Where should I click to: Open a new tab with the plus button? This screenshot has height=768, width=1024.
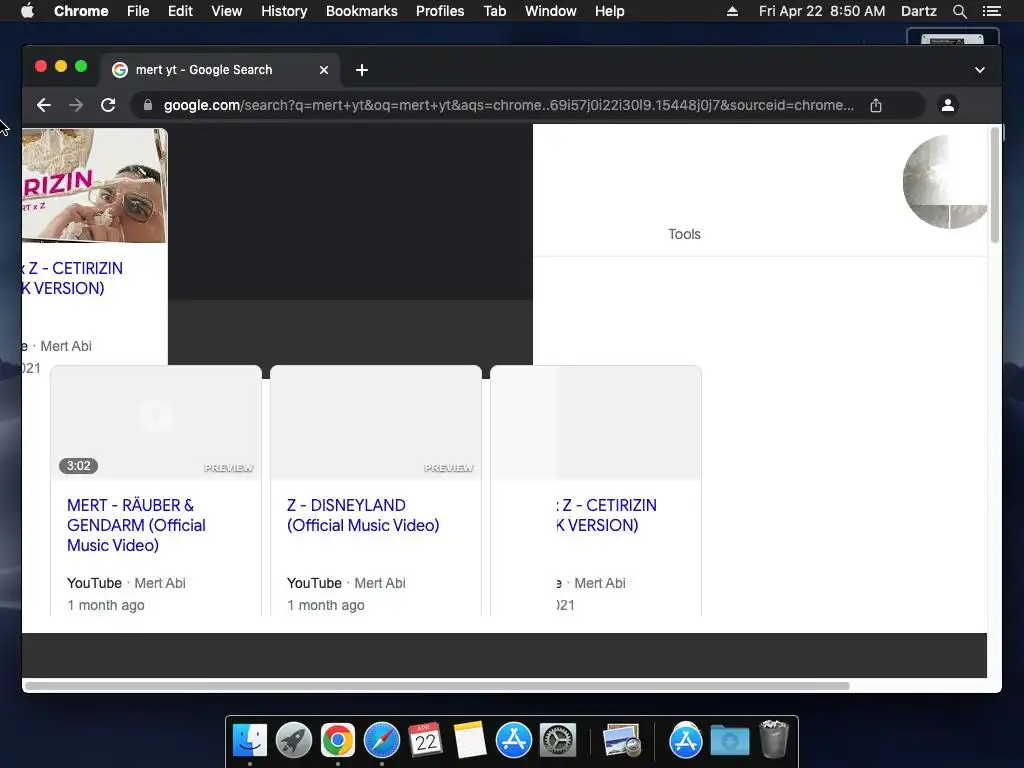click(x=362, y=70)
